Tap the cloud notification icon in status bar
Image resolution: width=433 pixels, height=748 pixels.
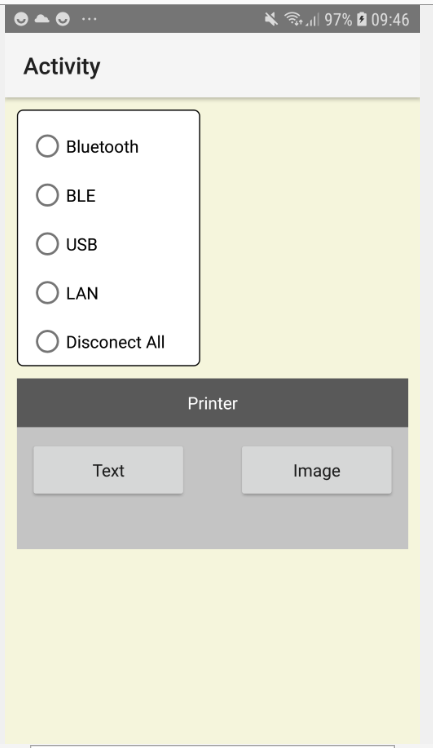[x=42, y=19]
